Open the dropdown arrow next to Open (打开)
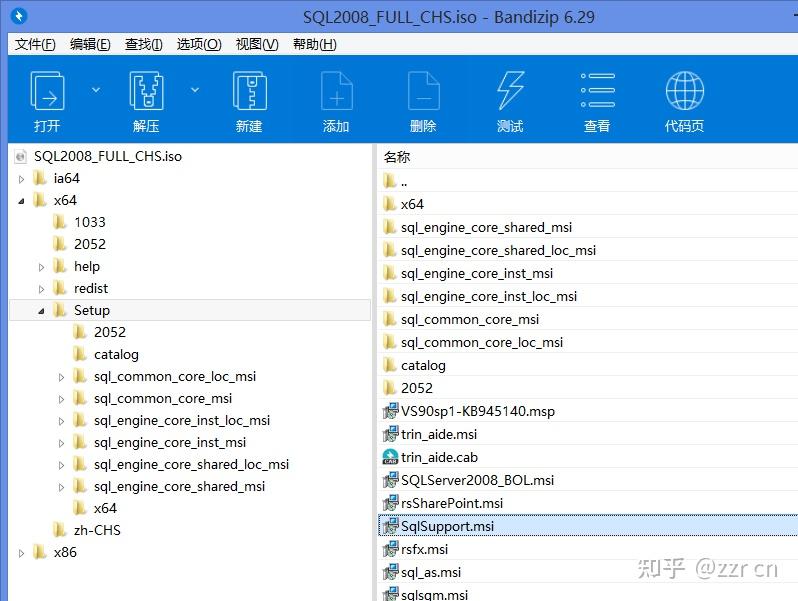Image resolution: width=798 pixels, height=601 pixels. (x=96, y=90)
